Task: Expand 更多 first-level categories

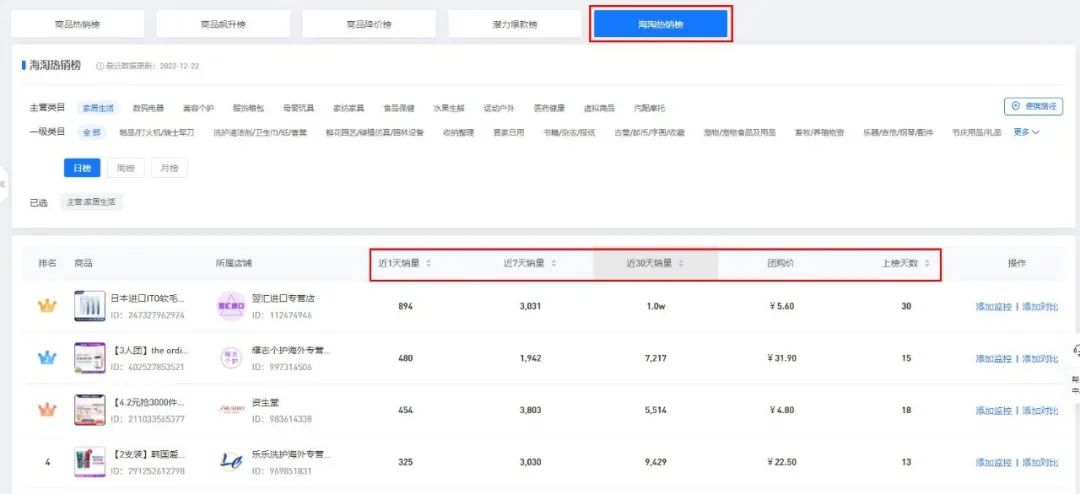Action: tap(1026, 132)
